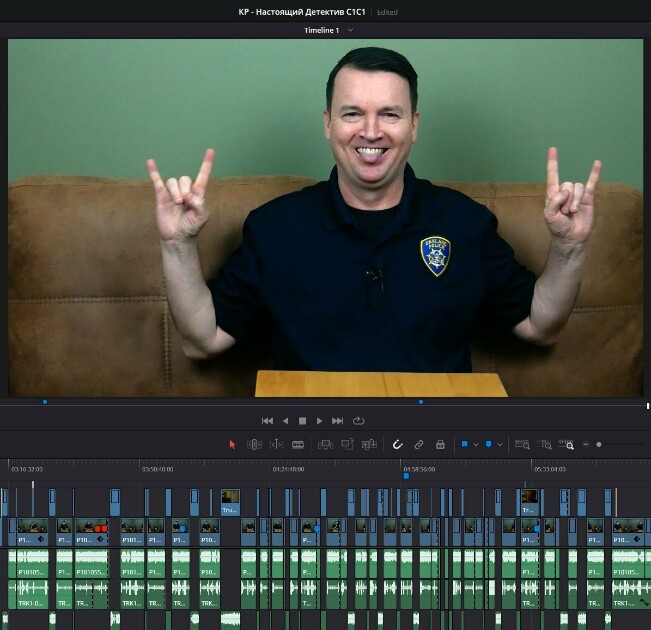
Task: Add a blue marker at the playhead
Action: pyautogui.click(x=489, y=444)
